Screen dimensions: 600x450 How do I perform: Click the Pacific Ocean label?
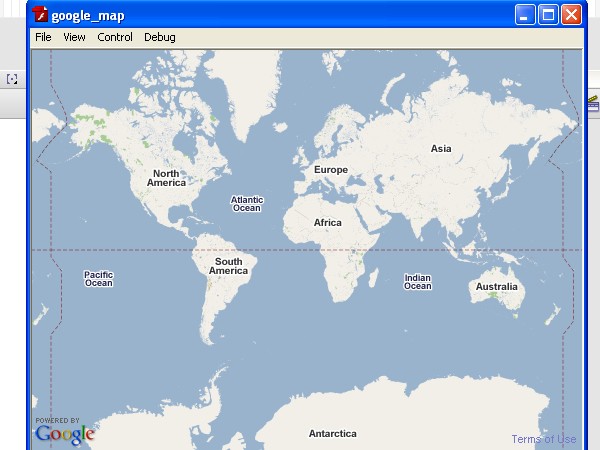(99, 279)
